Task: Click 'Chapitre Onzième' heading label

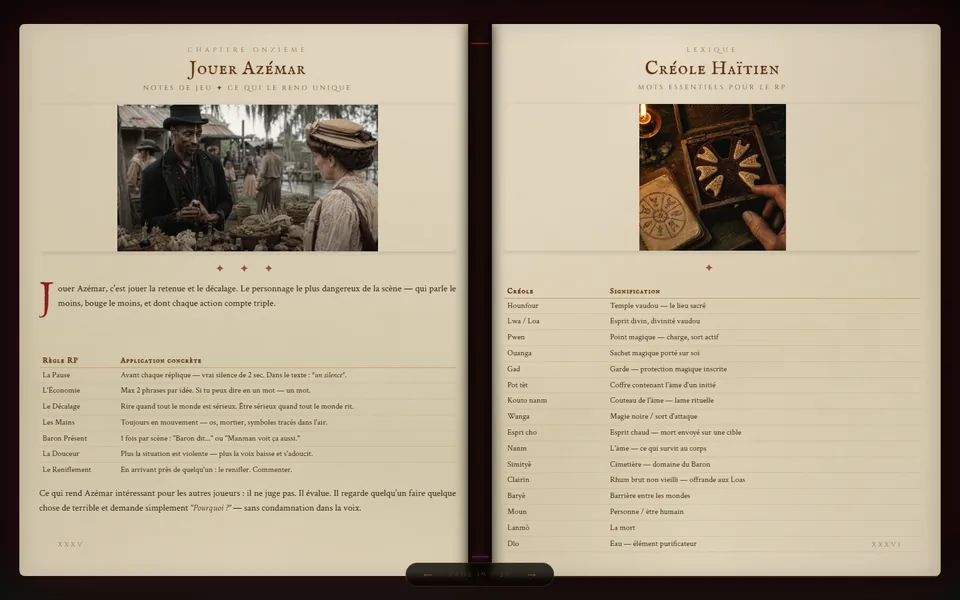Action: click(247, 50)
